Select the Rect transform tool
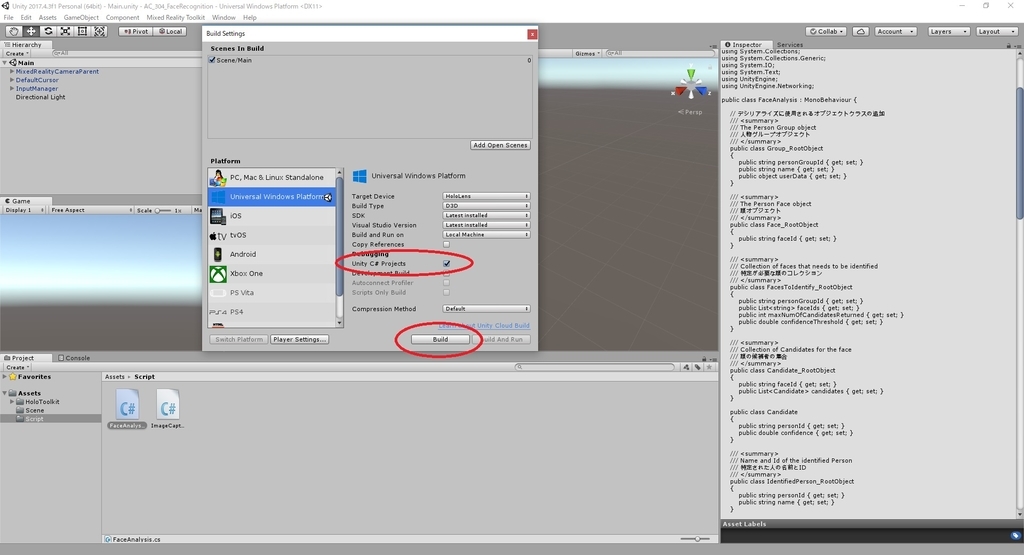Image resolution: width=1024 pixels, height=555 pixels. point(82,31)
